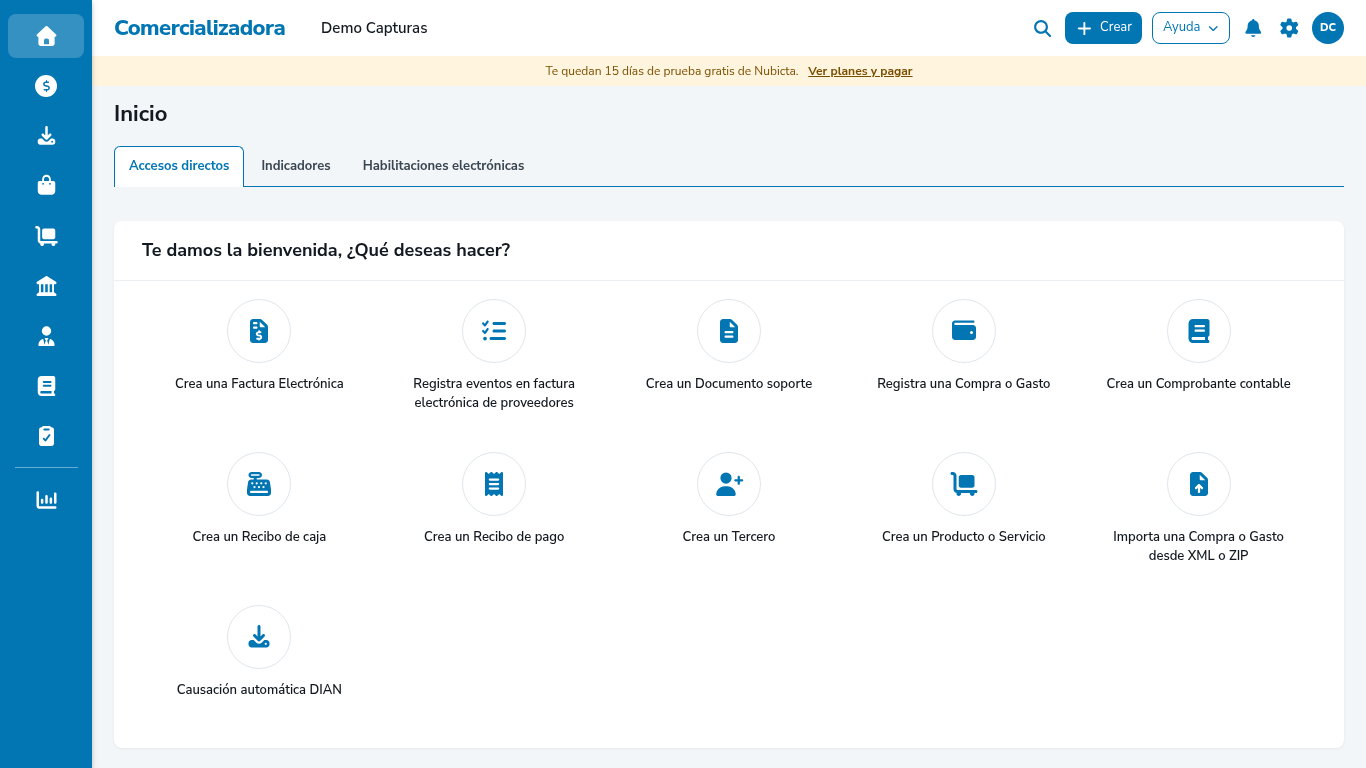Switch to the 'Habilitaciones electrónicas' tab
This screenshot has width=1366, height=768.
click(443, 166)
